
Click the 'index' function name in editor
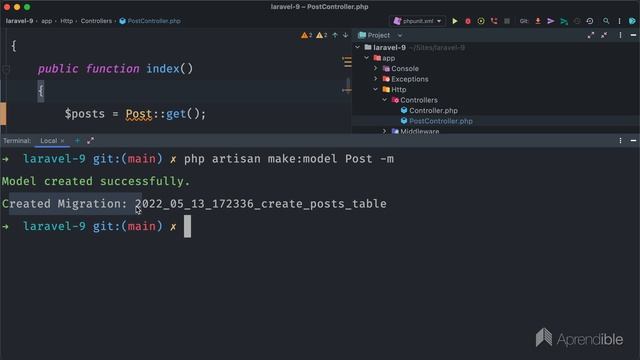point(162,69)
